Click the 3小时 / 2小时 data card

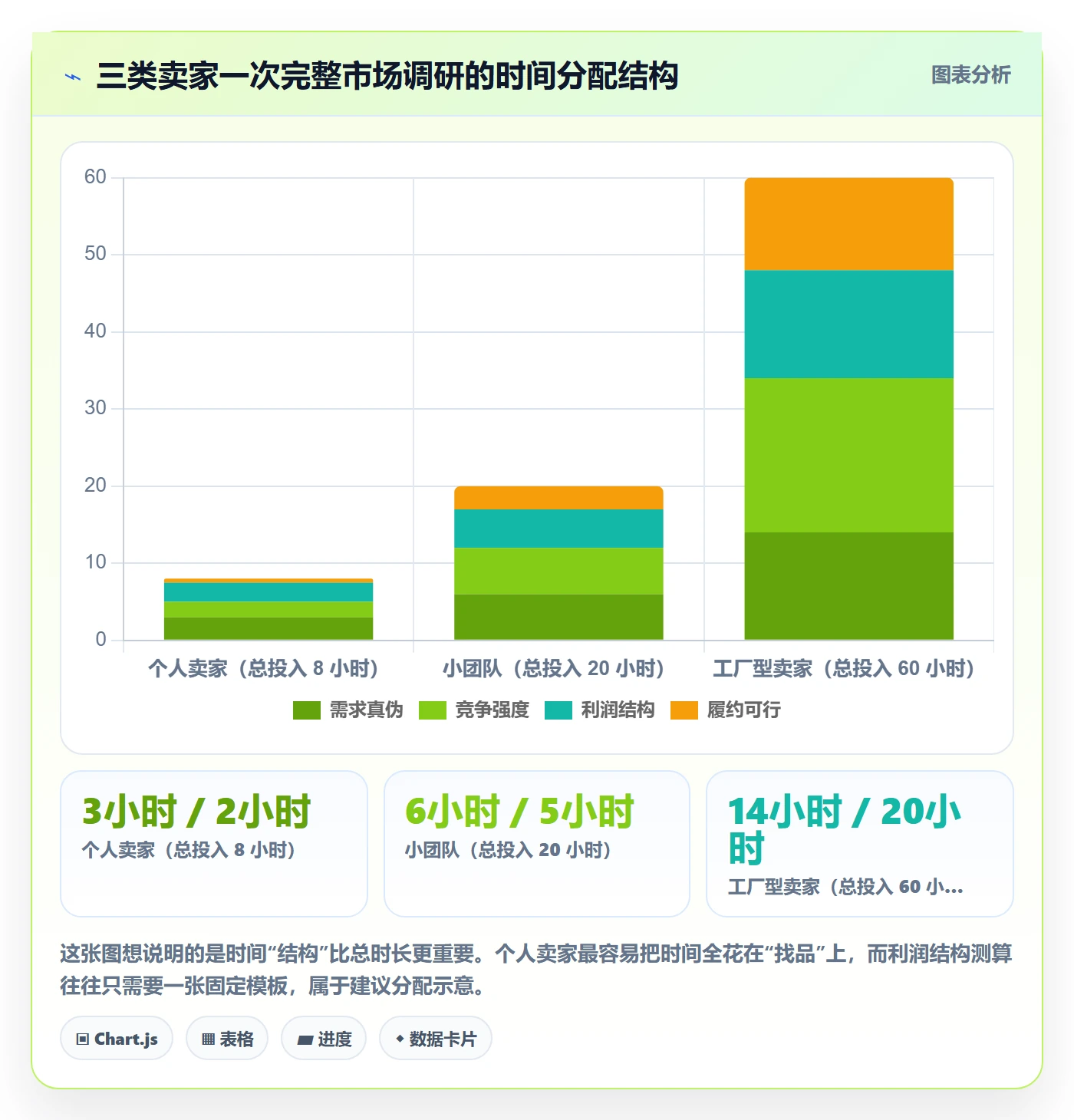214,844
